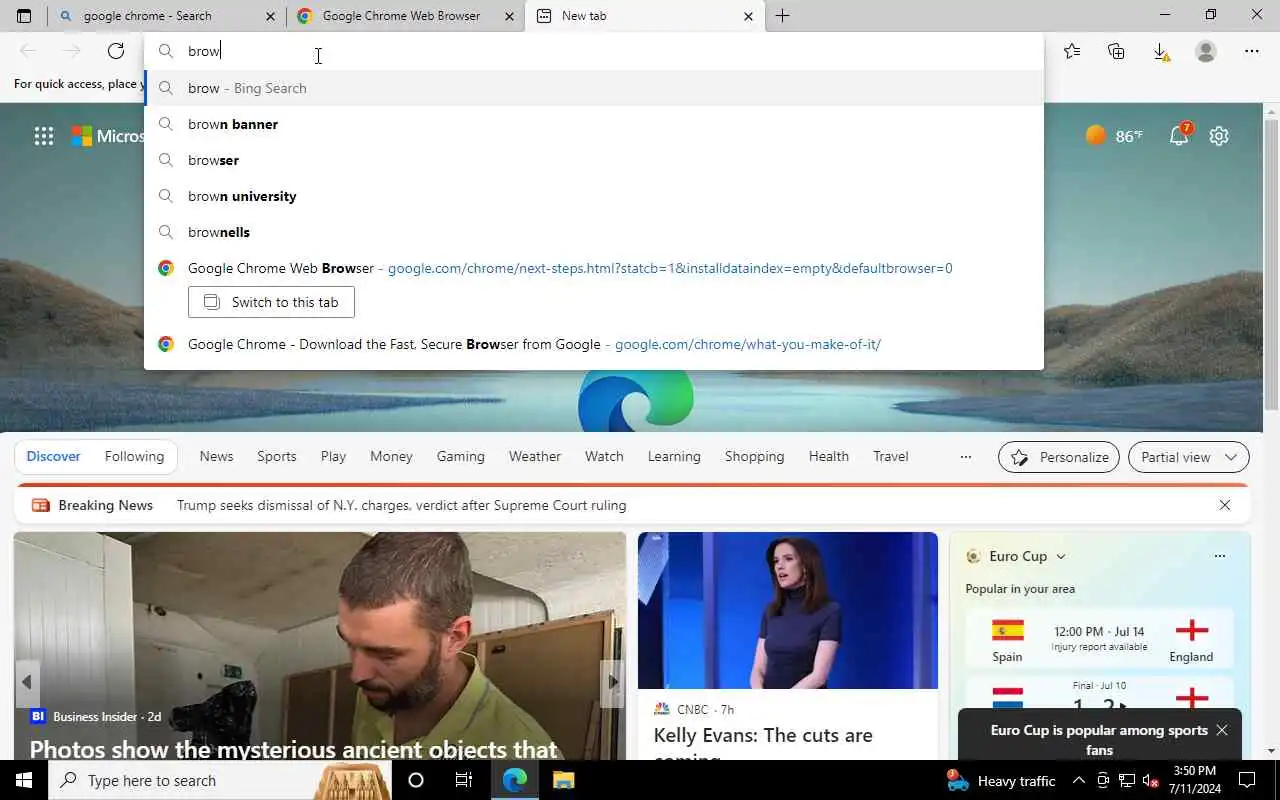Open the News category
The height and width of the screenshot is (800, 1280).
(x=216, y=456)
